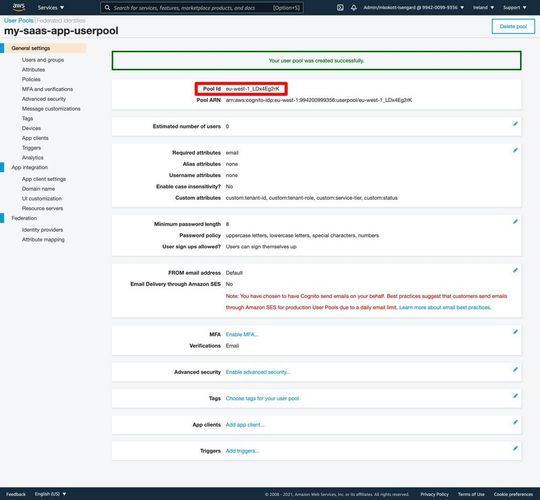Click the custom attributes value list

[x=311, y=198]
